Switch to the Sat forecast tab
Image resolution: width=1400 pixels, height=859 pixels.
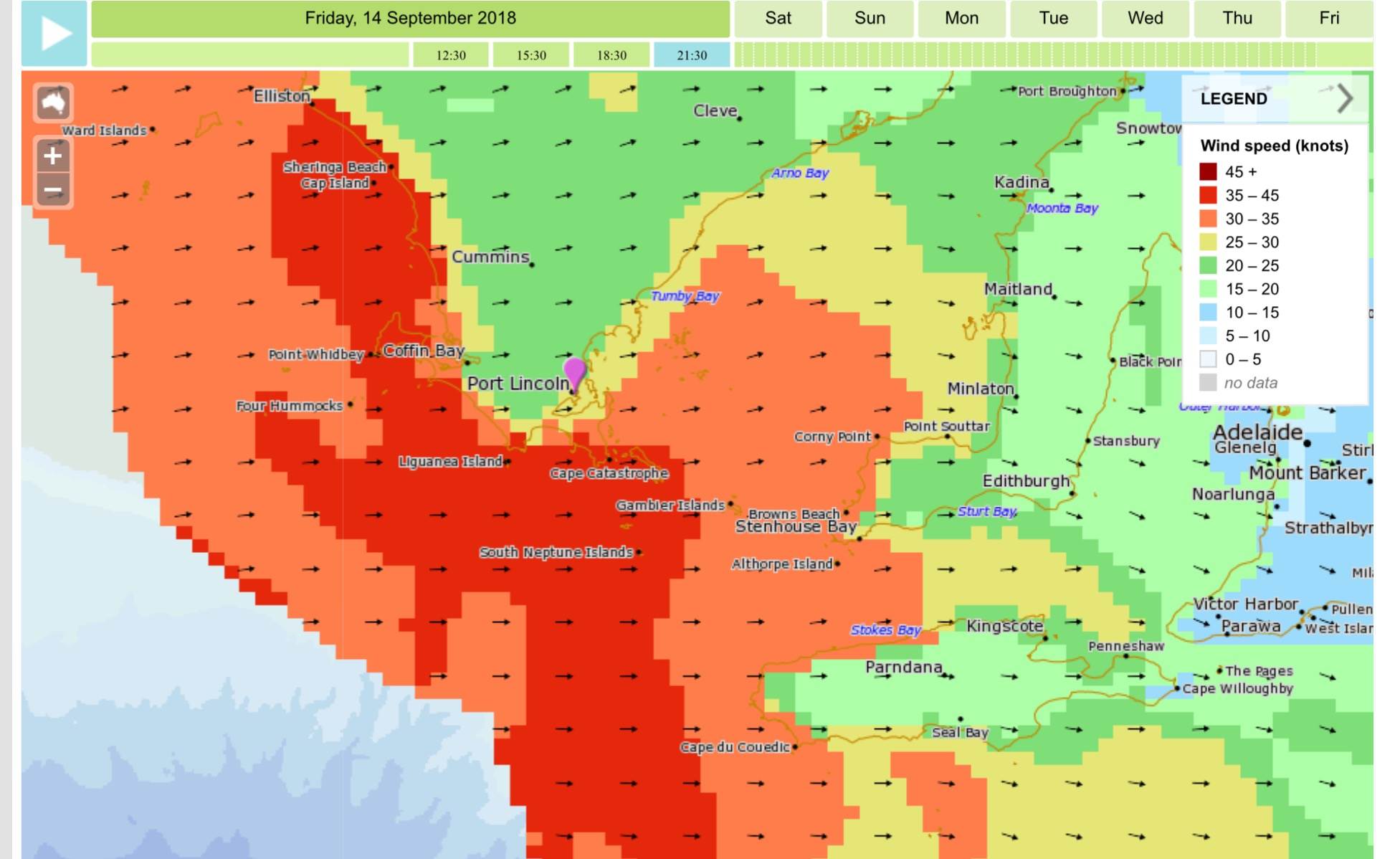(x=778, y=19)
